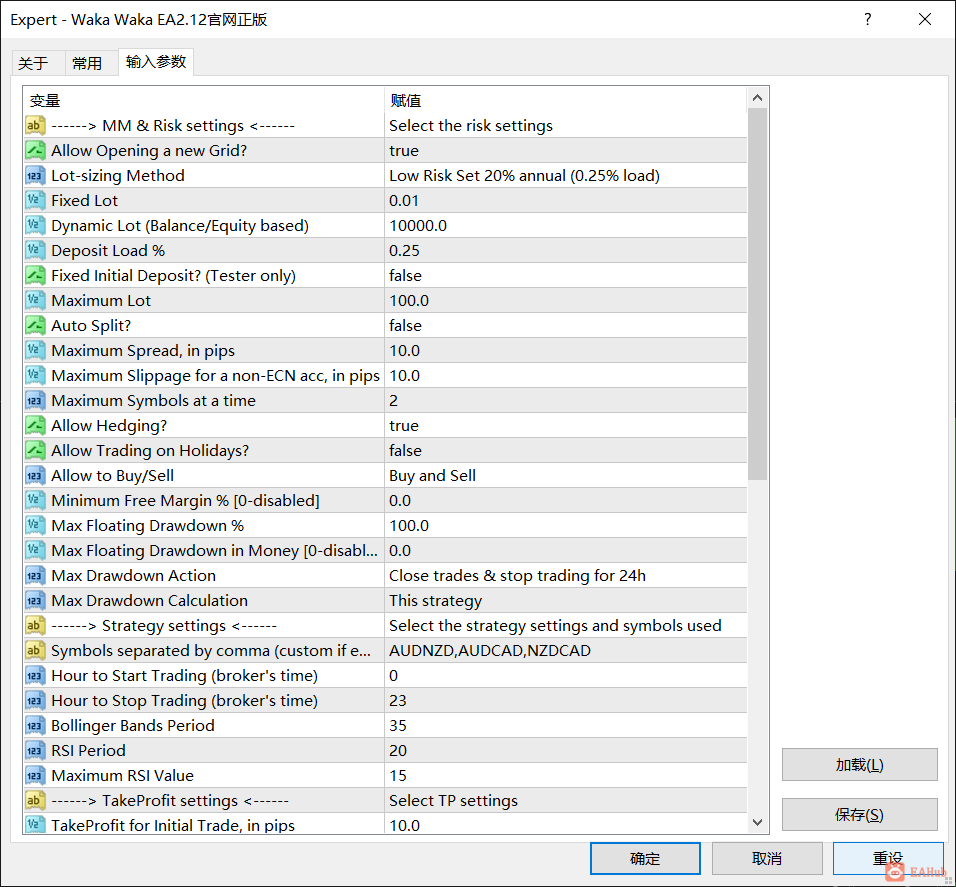The height and width of the screenshot is (887, 956).
Task: Click the icon beside Allow Trading on Holidays?
Action: (x=35, y=451)
